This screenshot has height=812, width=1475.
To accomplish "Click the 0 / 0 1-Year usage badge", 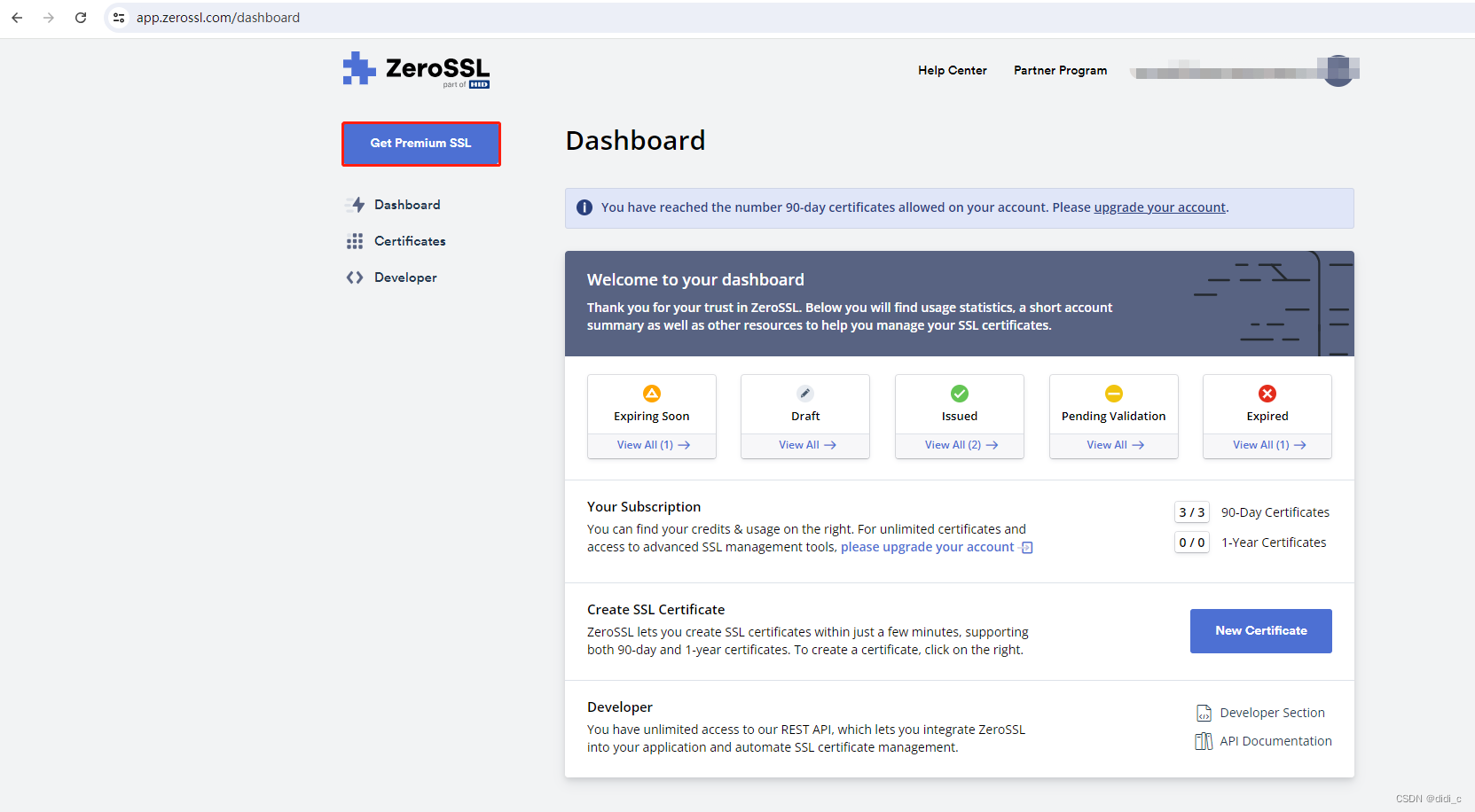I will 1192,543.
